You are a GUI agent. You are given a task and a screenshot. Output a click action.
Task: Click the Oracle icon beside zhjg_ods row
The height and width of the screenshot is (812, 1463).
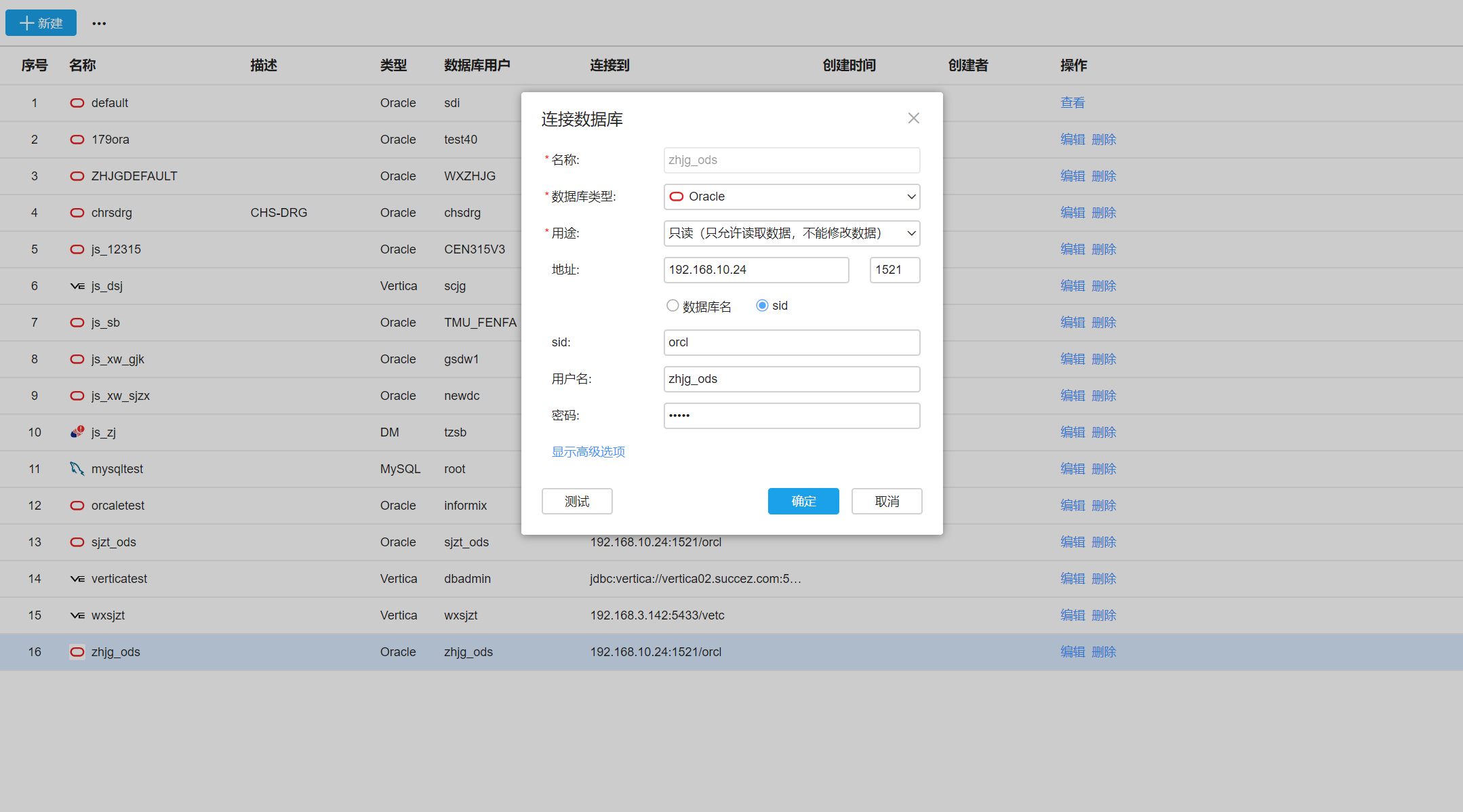pyautogui.click(x=77, y=652)
